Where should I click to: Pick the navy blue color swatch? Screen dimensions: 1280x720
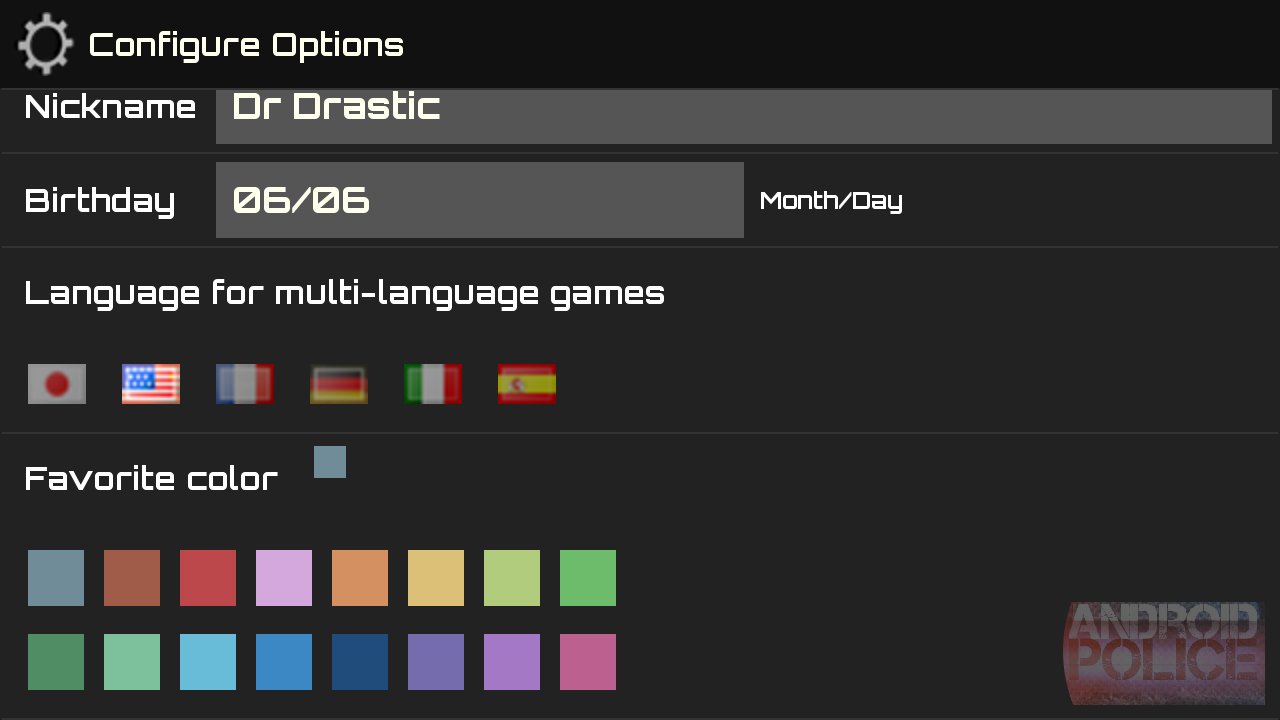360,662
